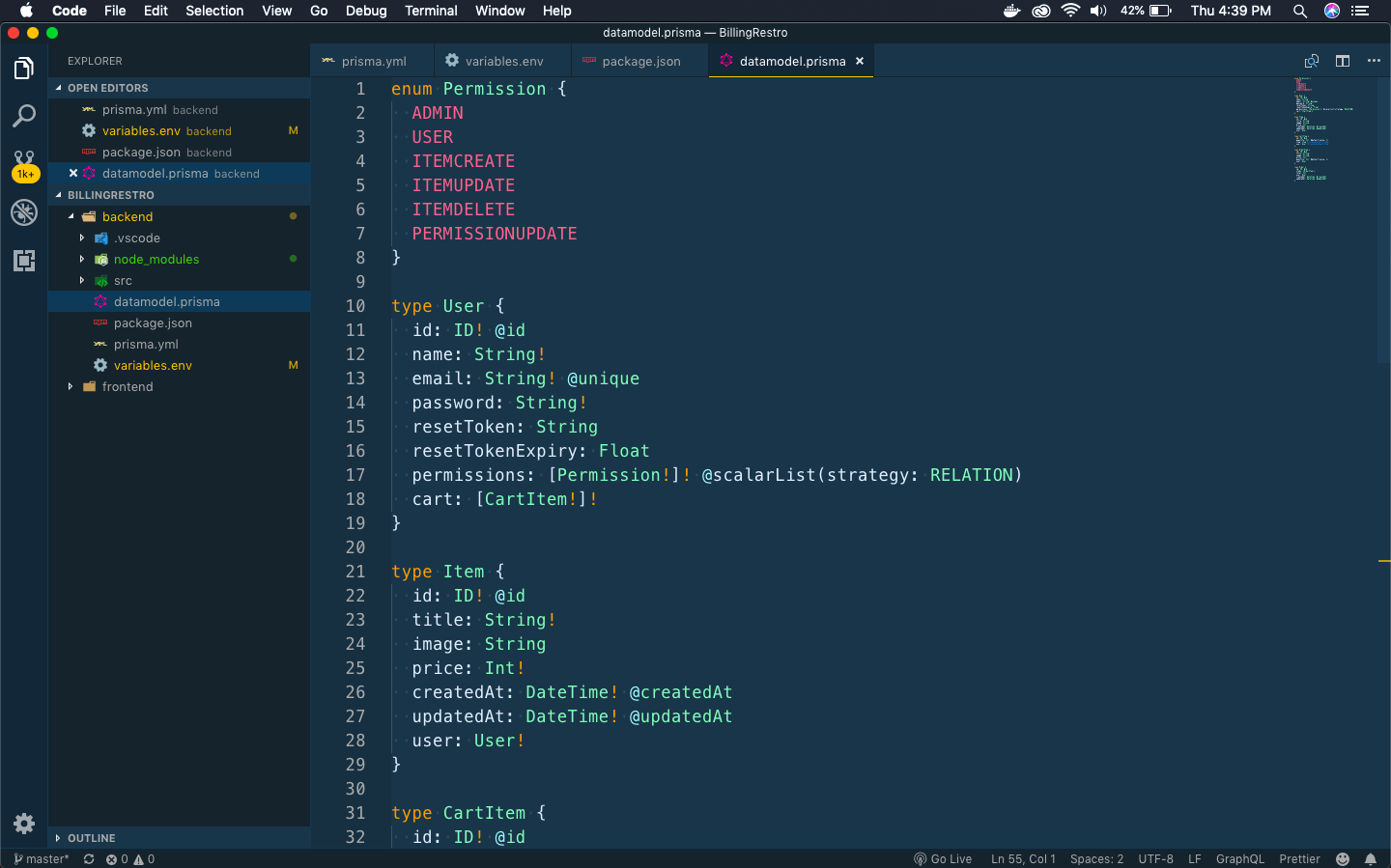Open the Siri icon in menu bar

(1332, 11)
